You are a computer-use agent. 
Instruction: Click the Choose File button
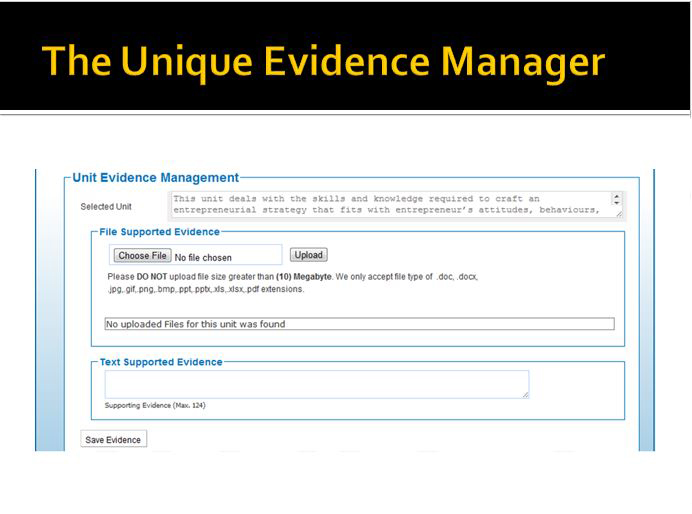pos(142,255)
